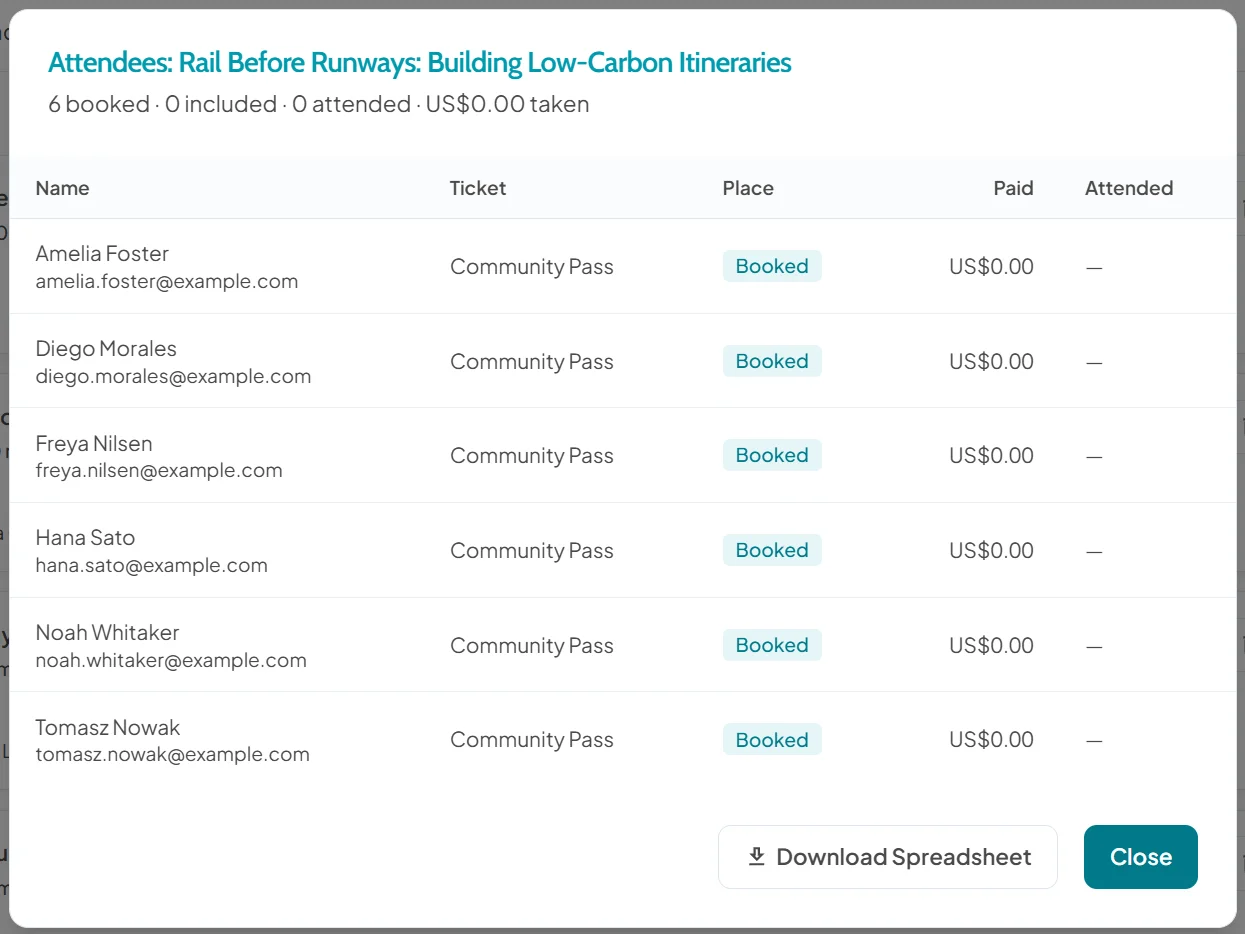The height and width of the screenshot is (934, 1245).
Task: Click email hana.sato@example.com
Action: point(152,566)
